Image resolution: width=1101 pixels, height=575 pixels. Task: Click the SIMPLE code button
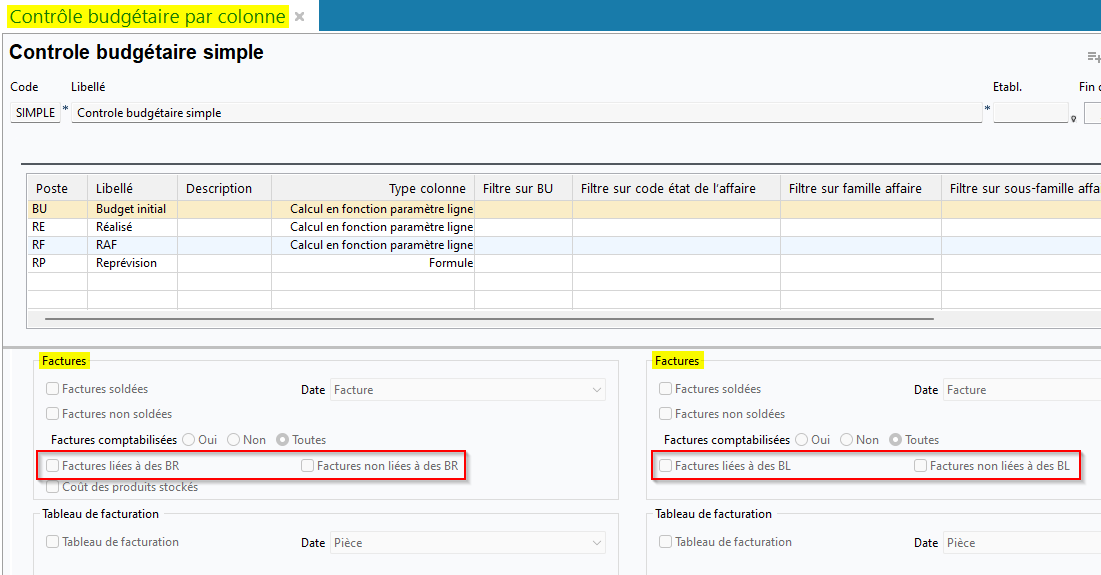pos(35,113)
